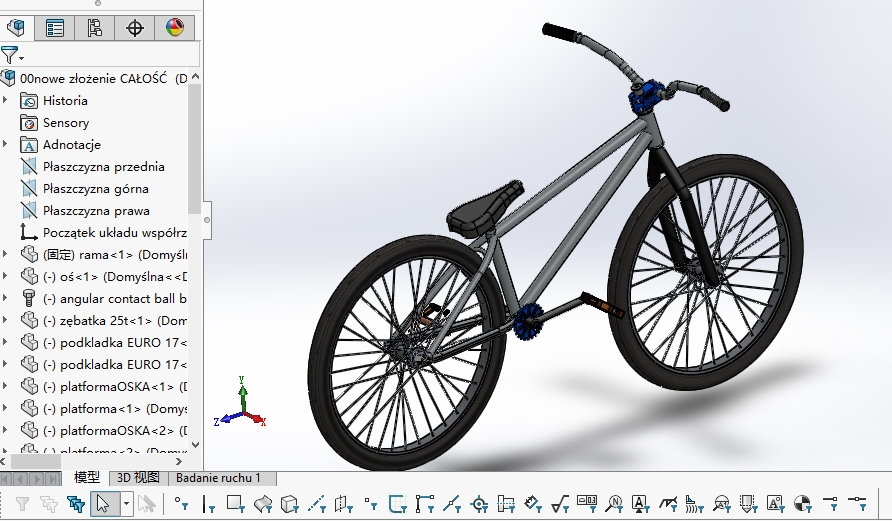Click the Filter Geometric Tolerances icon

coord(587,503)
